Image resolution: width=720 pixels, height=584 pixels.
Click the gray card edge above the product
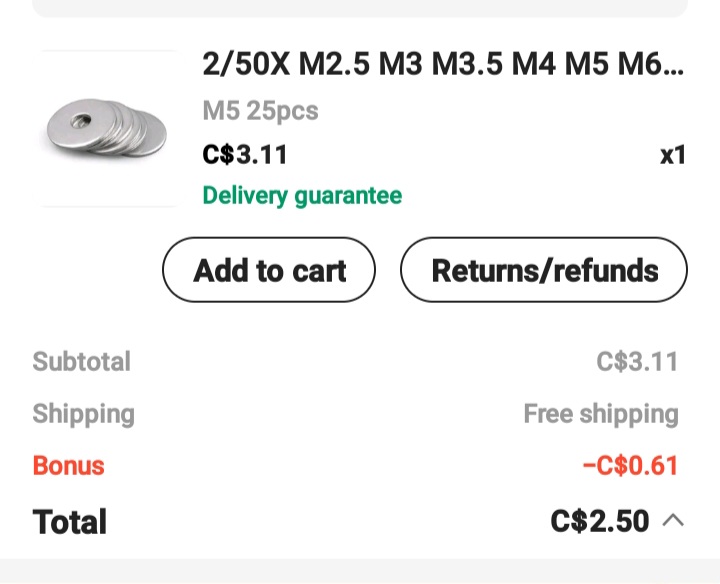[x=360, y=8]
